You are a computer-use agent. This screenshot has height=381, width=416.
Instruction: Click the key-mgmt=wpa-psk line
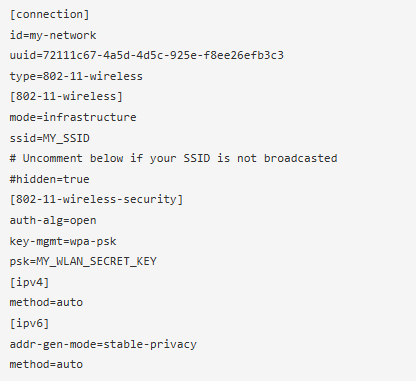pyautogui.click(x=63, y=241)
